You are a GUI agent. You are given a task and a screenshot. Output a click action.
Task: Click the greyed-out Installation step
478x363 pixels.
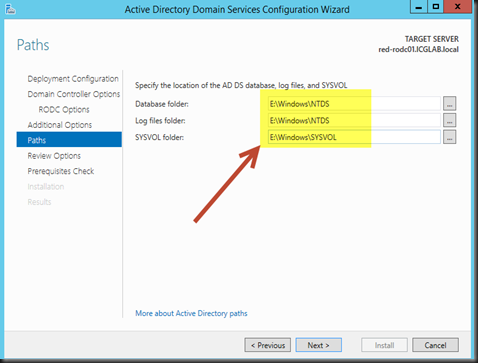[46, 186]
